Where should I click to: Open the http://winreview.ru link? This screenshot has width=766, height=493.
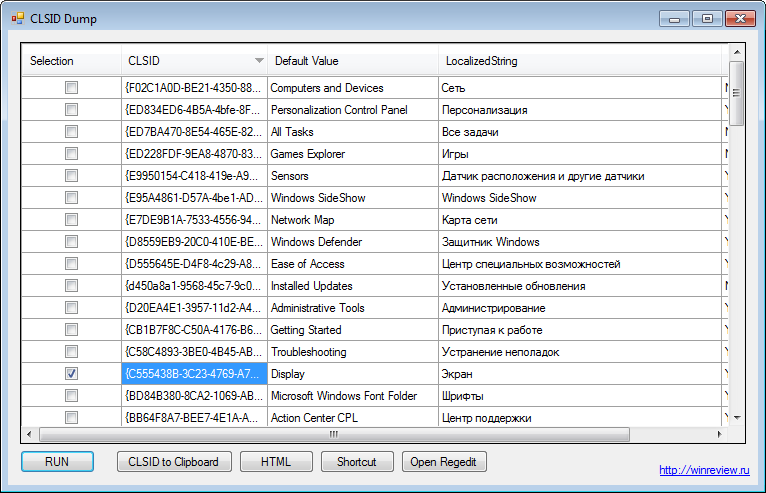tap(704, 470)
